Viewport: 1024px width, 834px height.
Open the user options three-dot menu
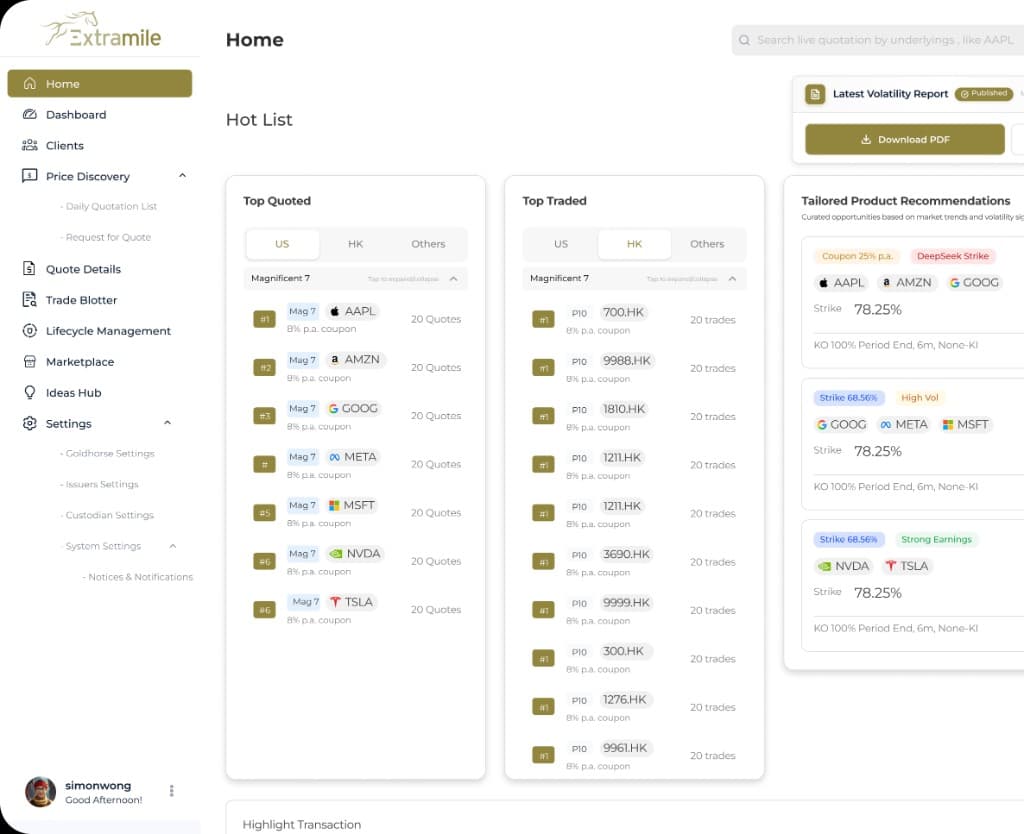pos(172,791)
